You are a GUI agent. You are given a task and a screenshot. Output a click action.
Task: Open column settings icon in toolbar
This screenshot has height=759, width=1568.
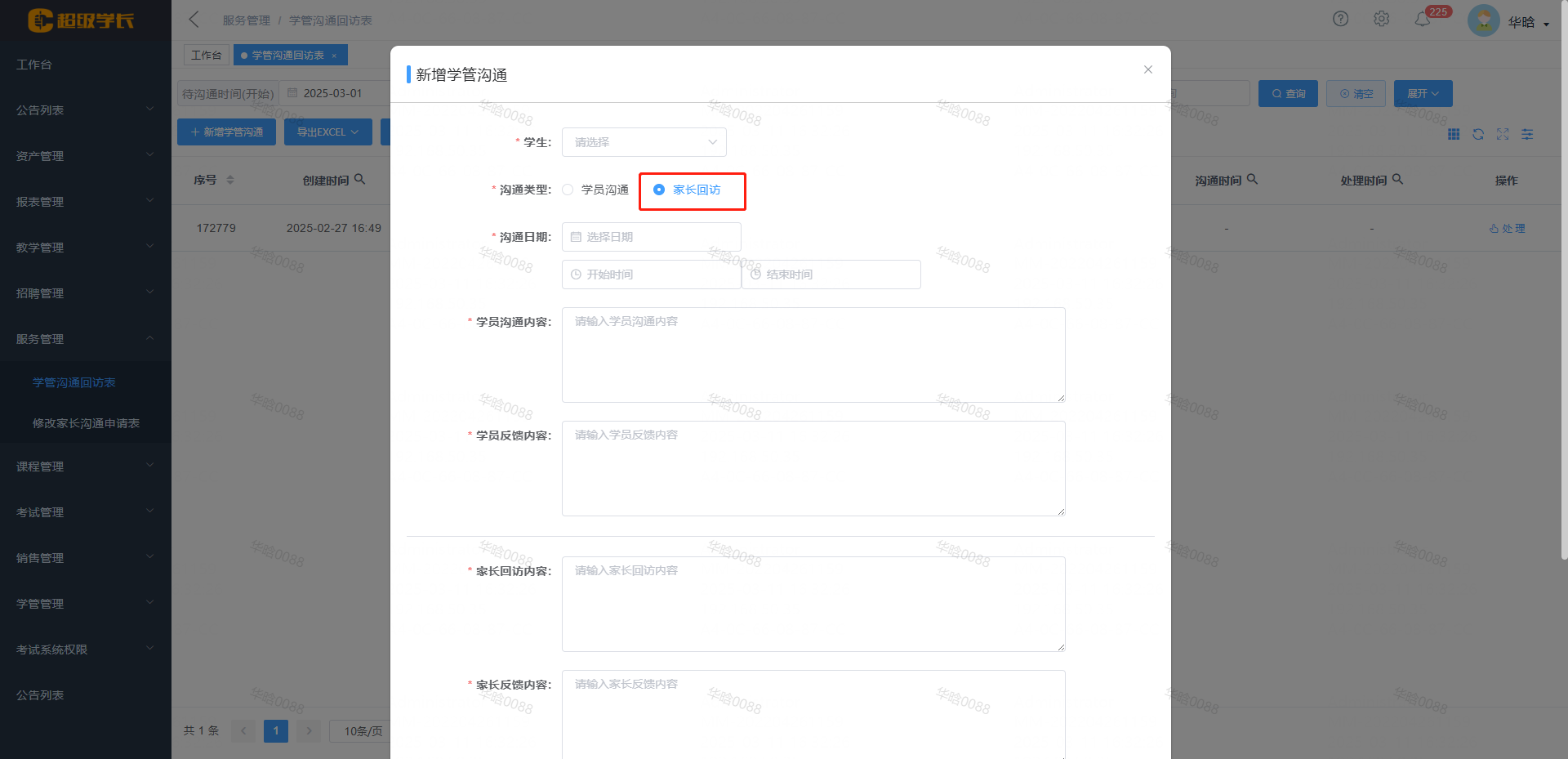point(1527,134)
